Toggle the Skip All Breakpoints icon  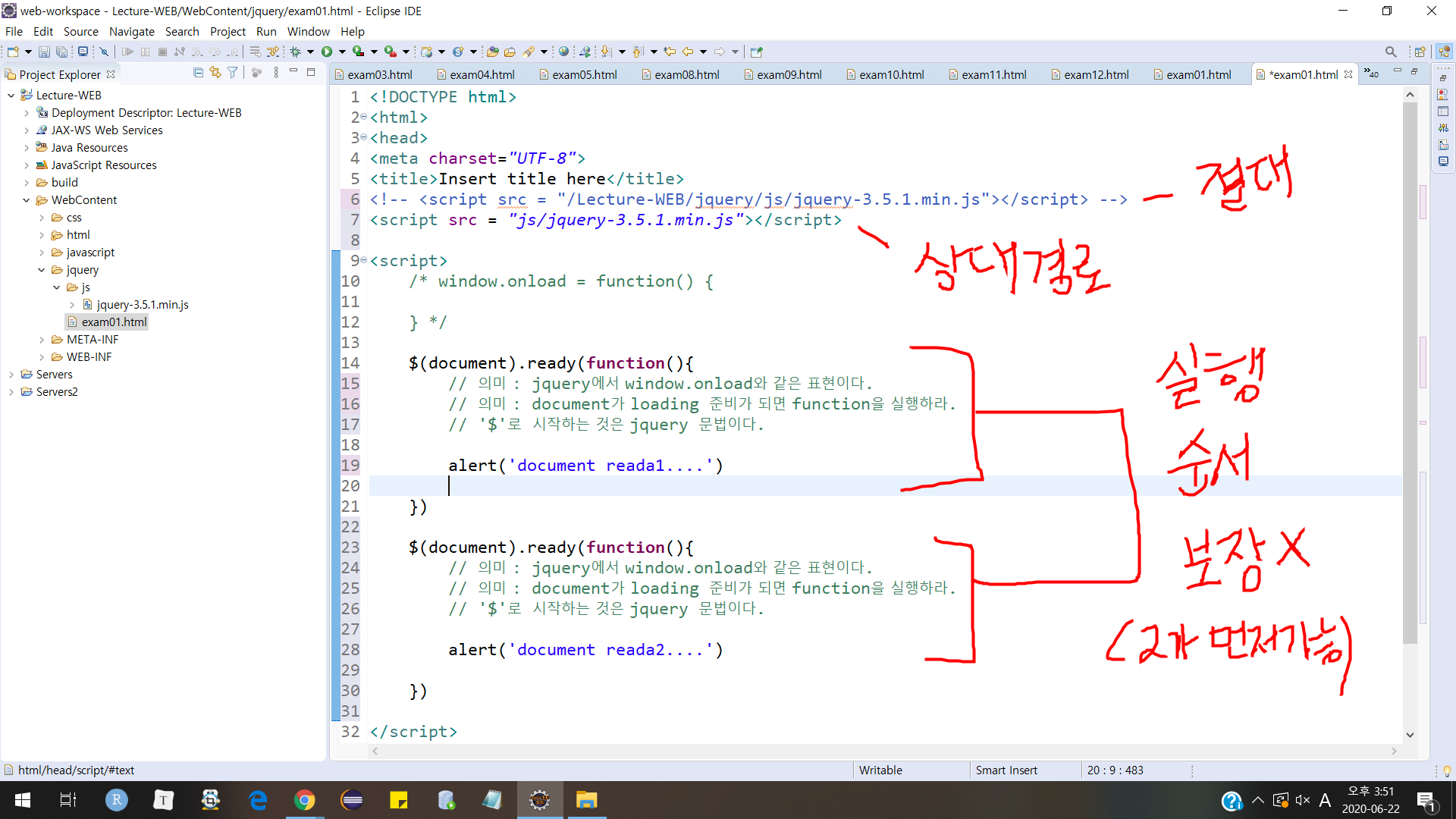[x=105, y=52]
